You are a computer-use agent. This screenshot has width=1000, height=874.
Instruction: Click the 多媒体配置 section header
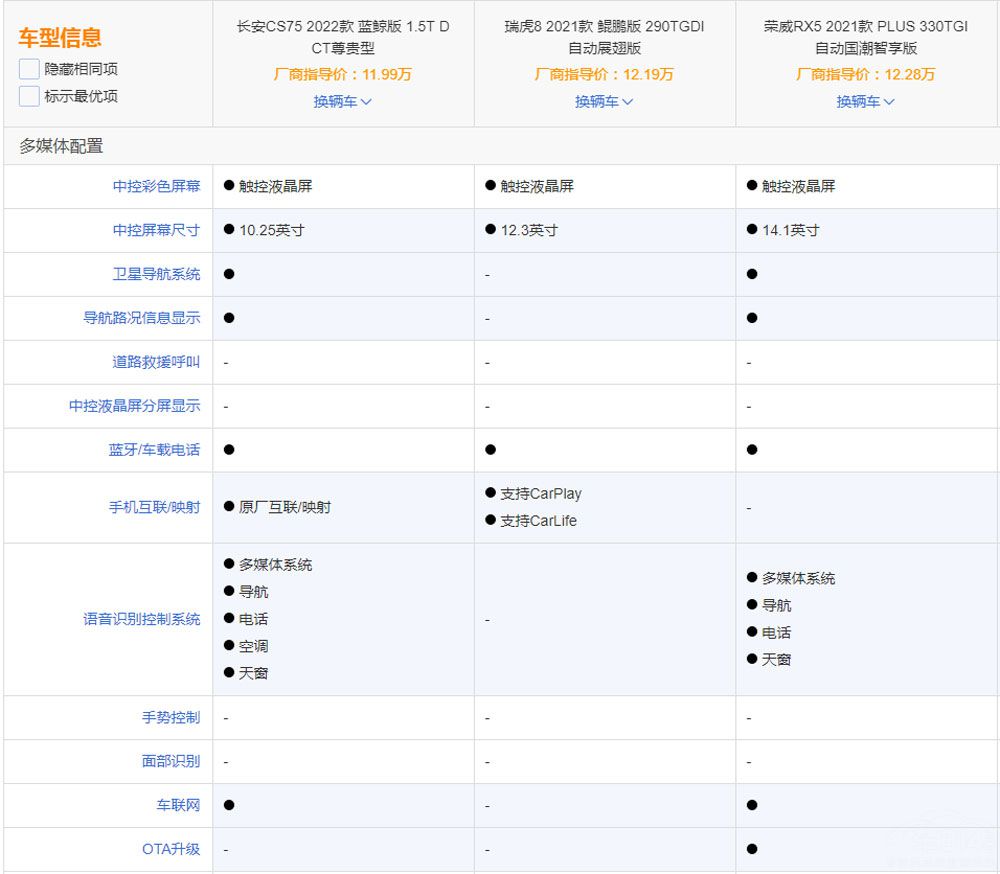click(61, 146)
